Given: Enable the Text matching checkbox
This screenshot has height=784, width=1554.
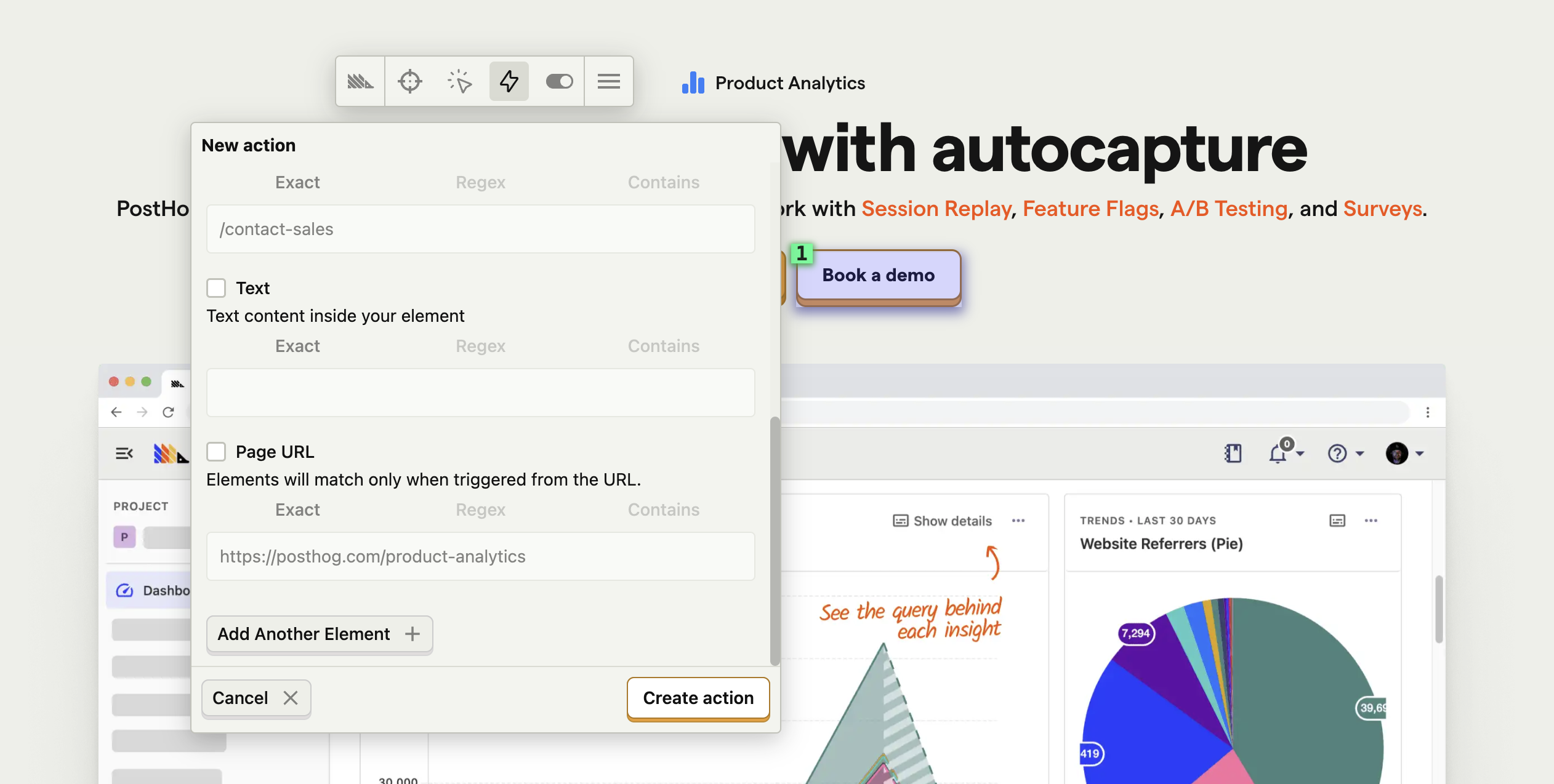Looking at the screenshot, I should click(x=217, y=287).
